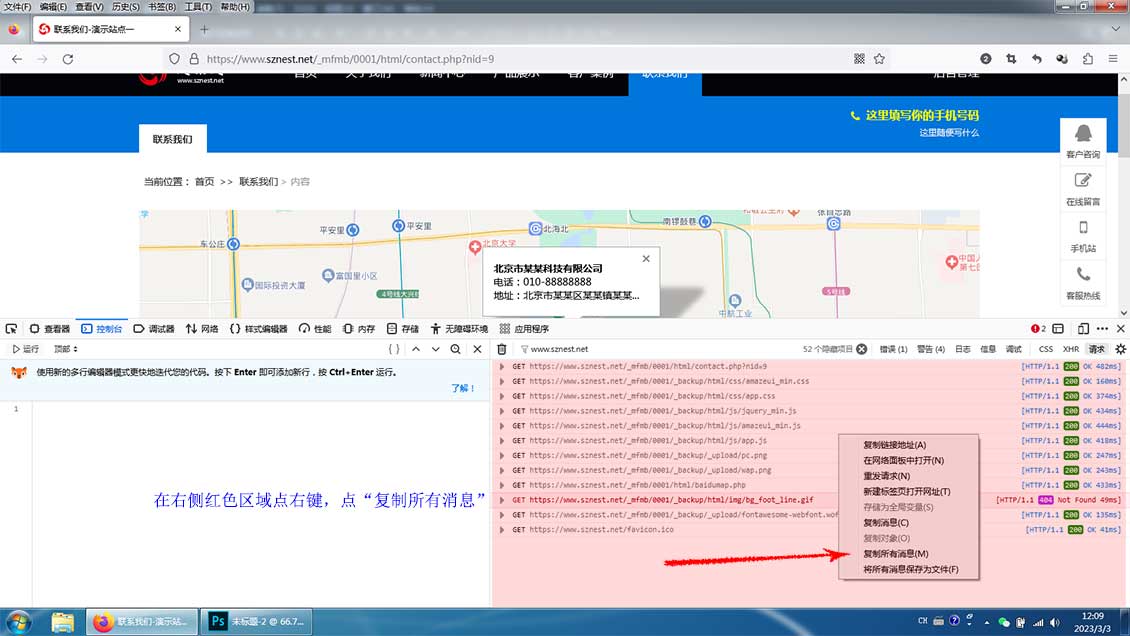Viewport: 1130px width, 636px height.
Task: Open Firefox hamburger application menu
Action: [1113, 59]
